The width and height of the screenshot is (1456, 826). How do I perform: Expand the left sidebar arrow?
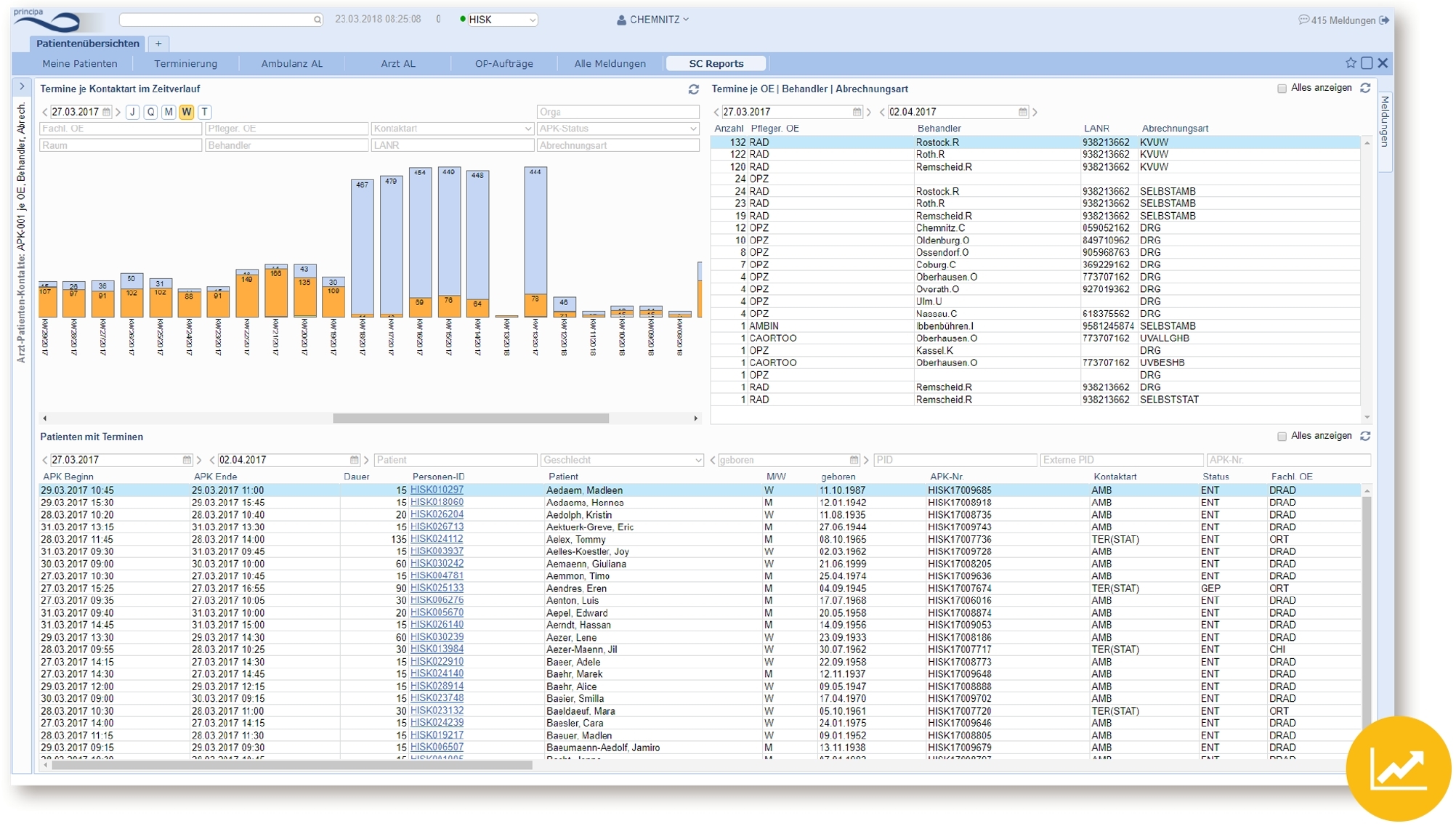(x=22, y=86)
